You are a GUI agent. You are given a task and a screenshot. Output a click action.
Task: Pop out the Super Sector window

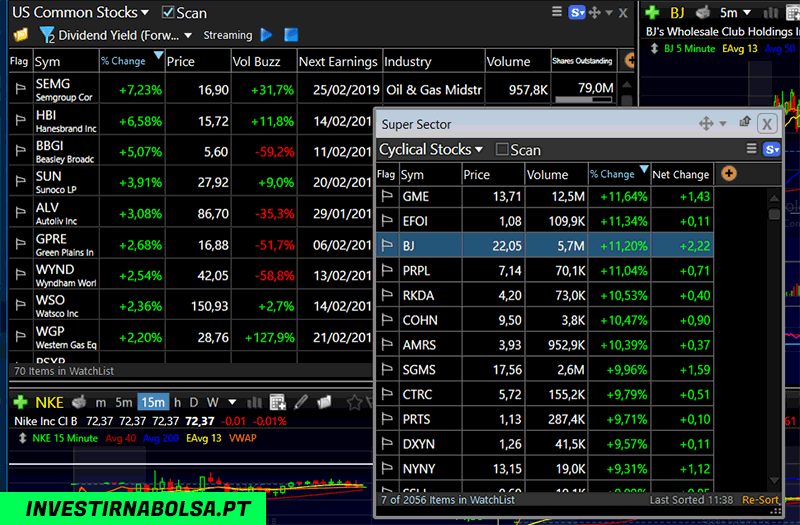(x=745, y=122)
